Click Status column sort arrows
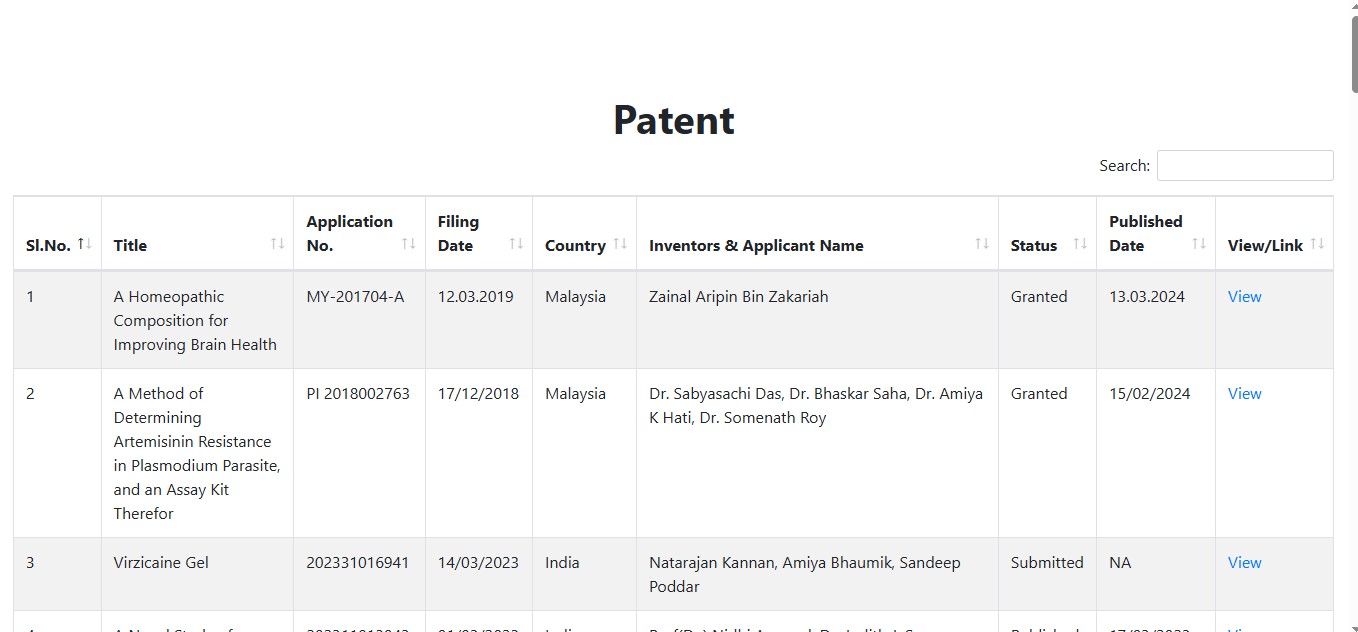 click(1080, 244)
